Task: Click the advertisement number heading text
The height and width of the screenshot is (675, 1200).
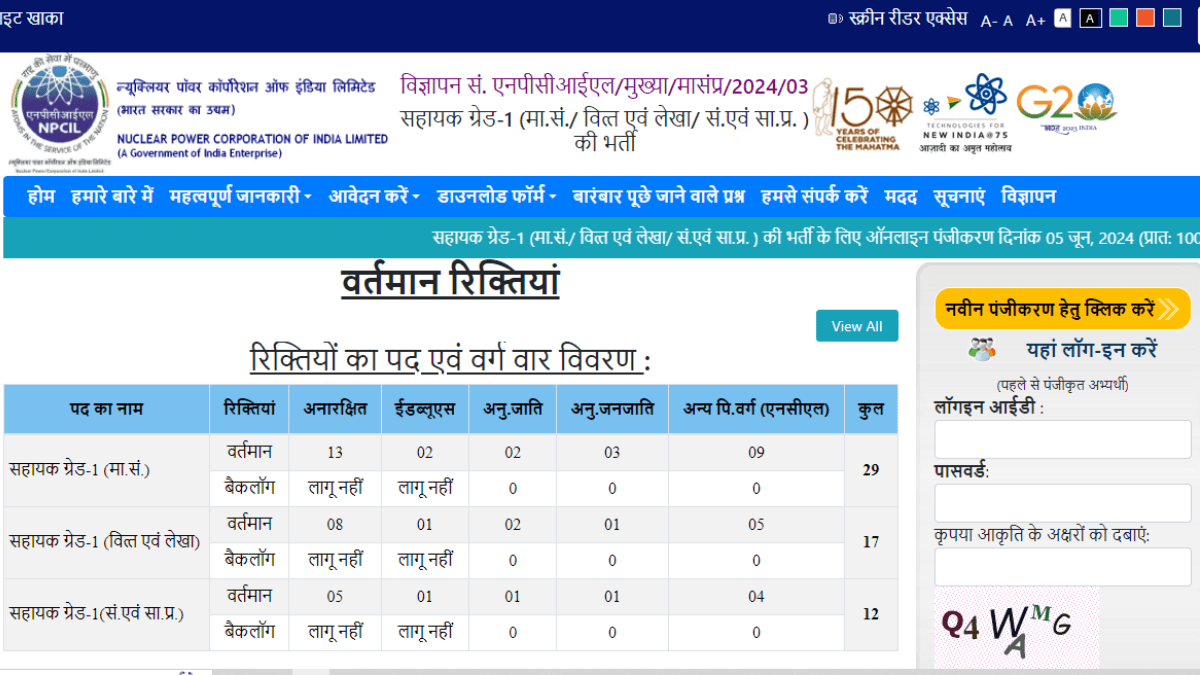Action: click(x=604, y=85)
